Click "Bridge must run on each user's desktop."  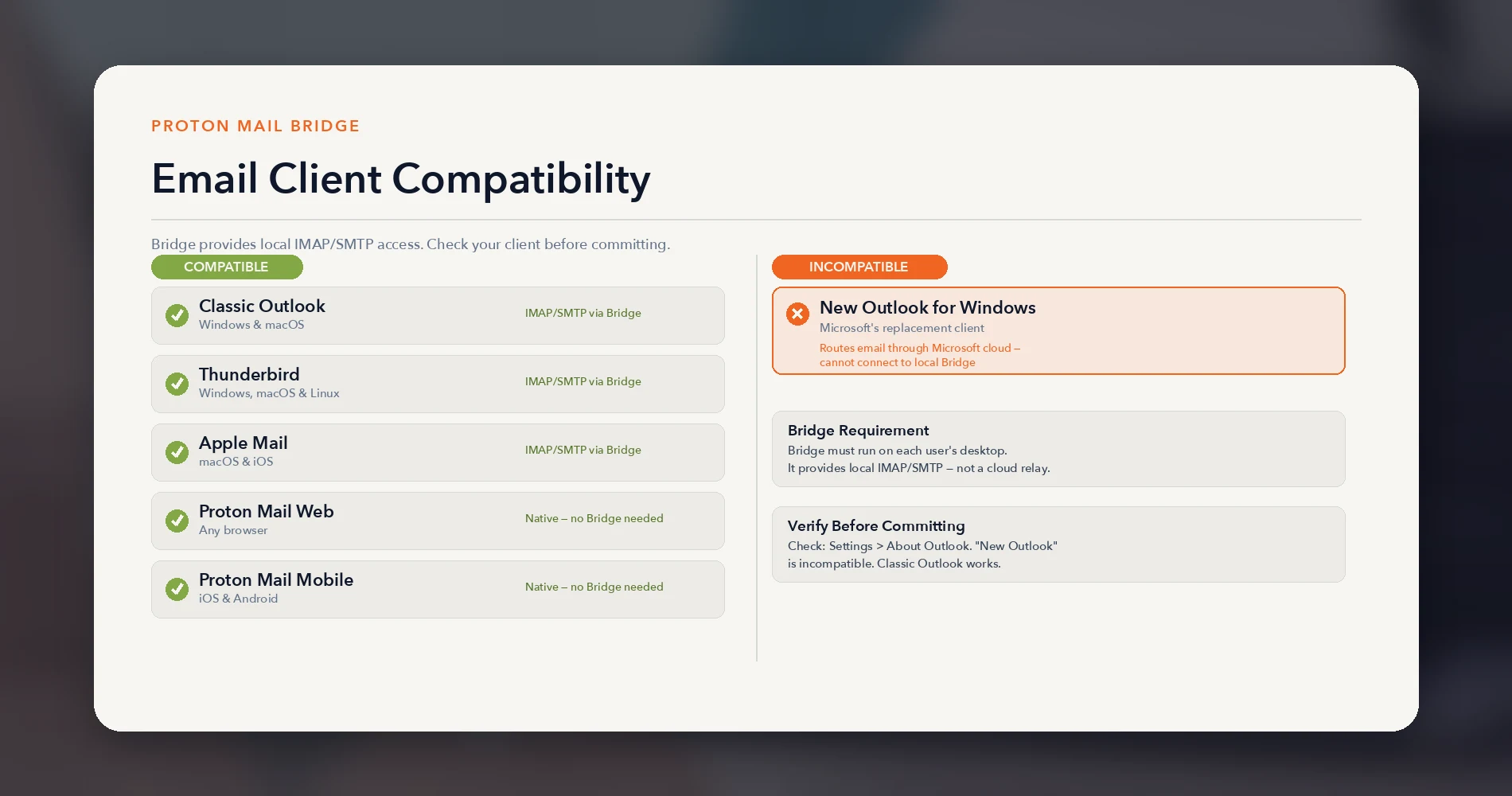(897, 451)
